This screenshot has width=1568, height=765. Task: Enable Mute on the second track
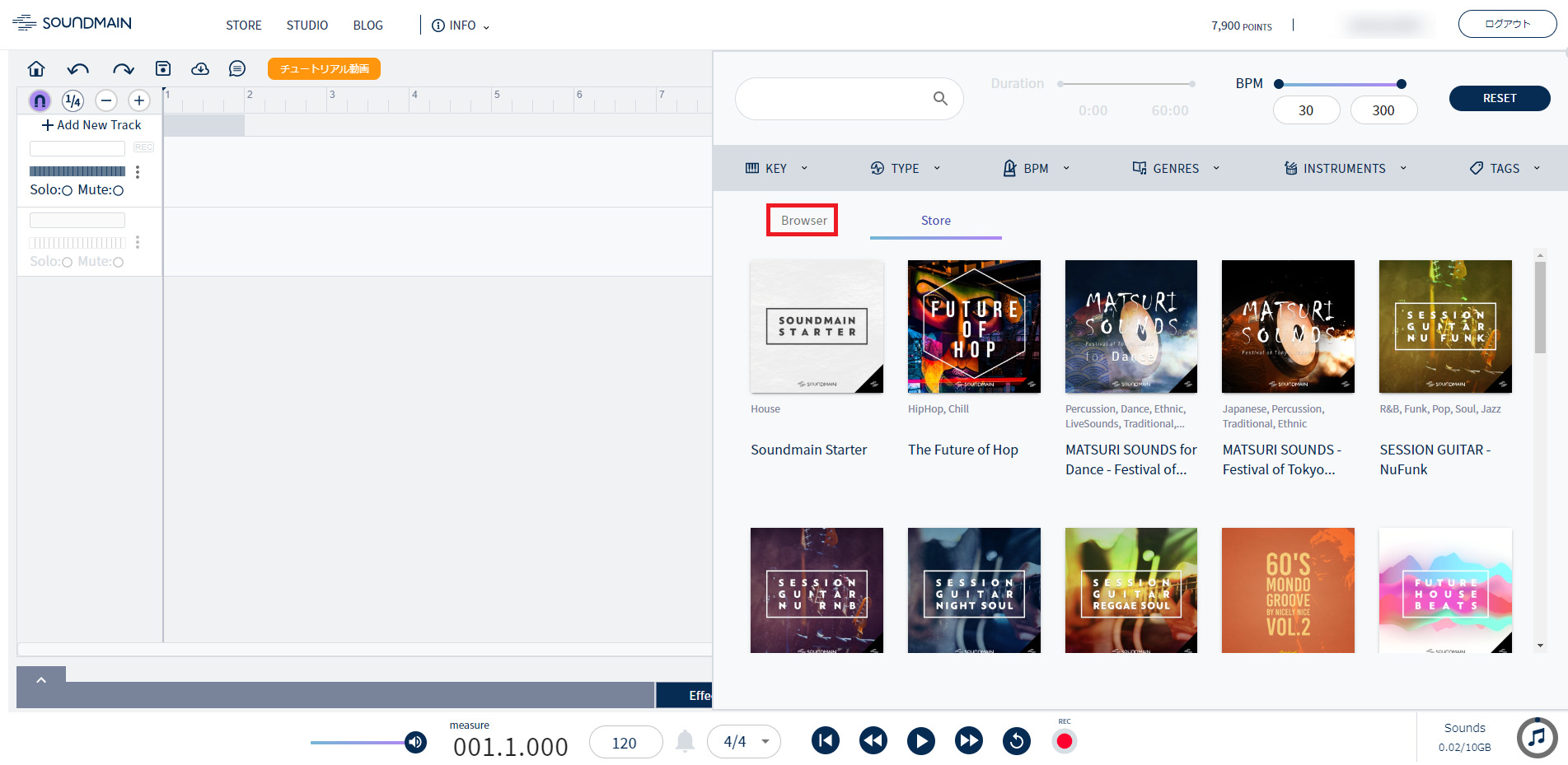(118, 263)
